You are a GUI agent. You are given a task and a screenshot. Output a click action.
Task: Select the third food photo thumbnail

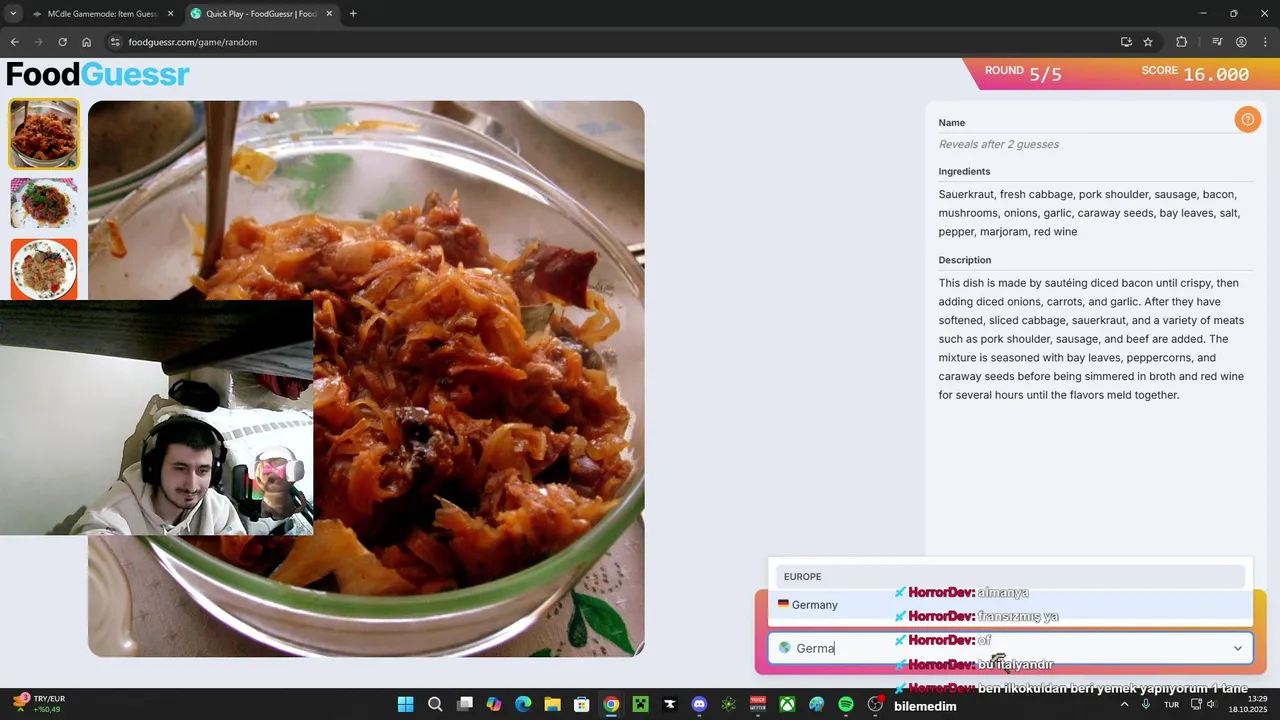click(x=44, y=268)
